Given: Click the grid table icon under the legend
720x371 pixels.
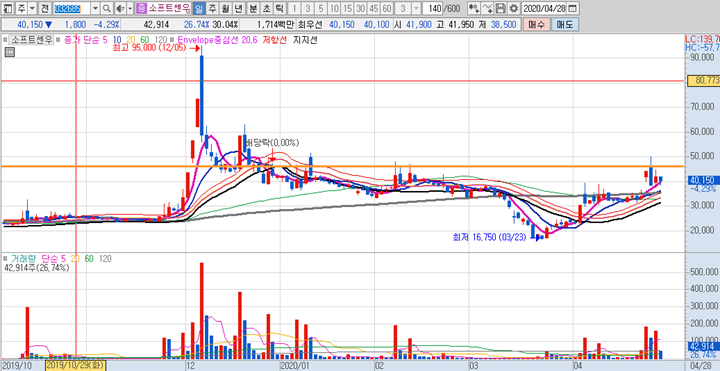Looking at the screenshot, I should coord(9,52).
